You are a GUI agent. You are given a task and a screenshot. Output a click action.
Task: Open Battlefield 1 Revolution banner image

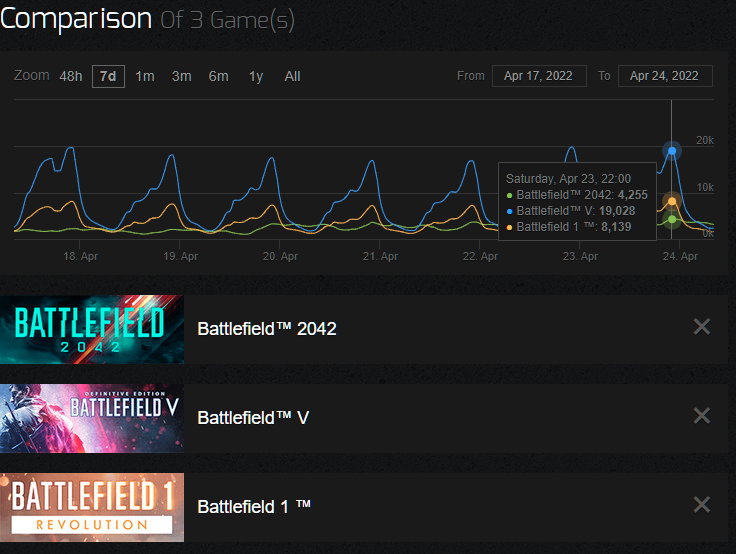[92, 508]
